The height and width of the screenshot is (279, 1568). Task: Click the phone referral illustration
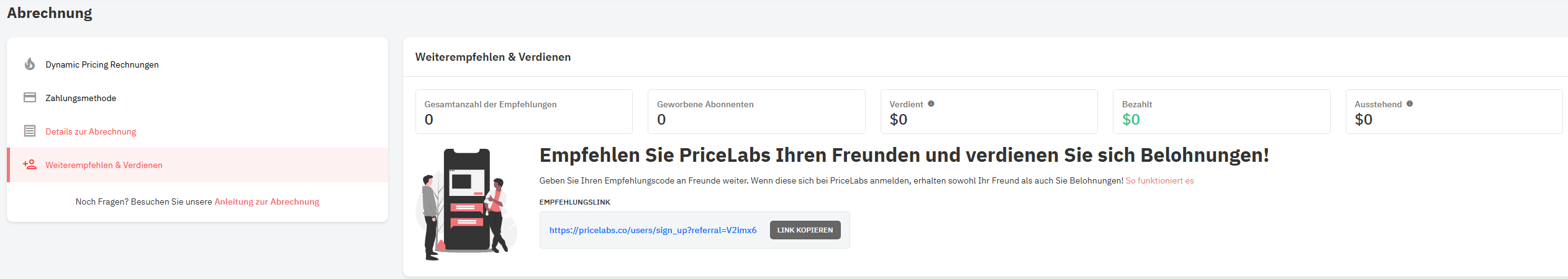pyautogui.click(x=466, y=203)
